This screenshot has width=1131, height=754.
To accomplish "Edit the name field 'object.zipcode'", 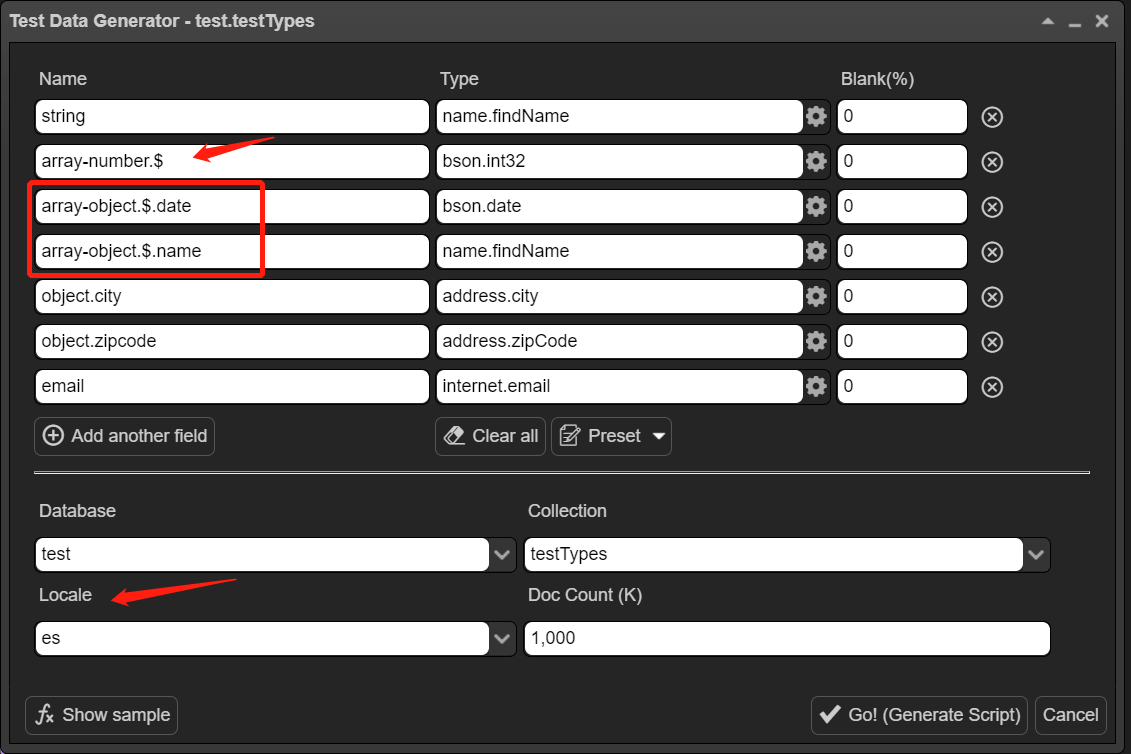I will [x=232, y=341].
